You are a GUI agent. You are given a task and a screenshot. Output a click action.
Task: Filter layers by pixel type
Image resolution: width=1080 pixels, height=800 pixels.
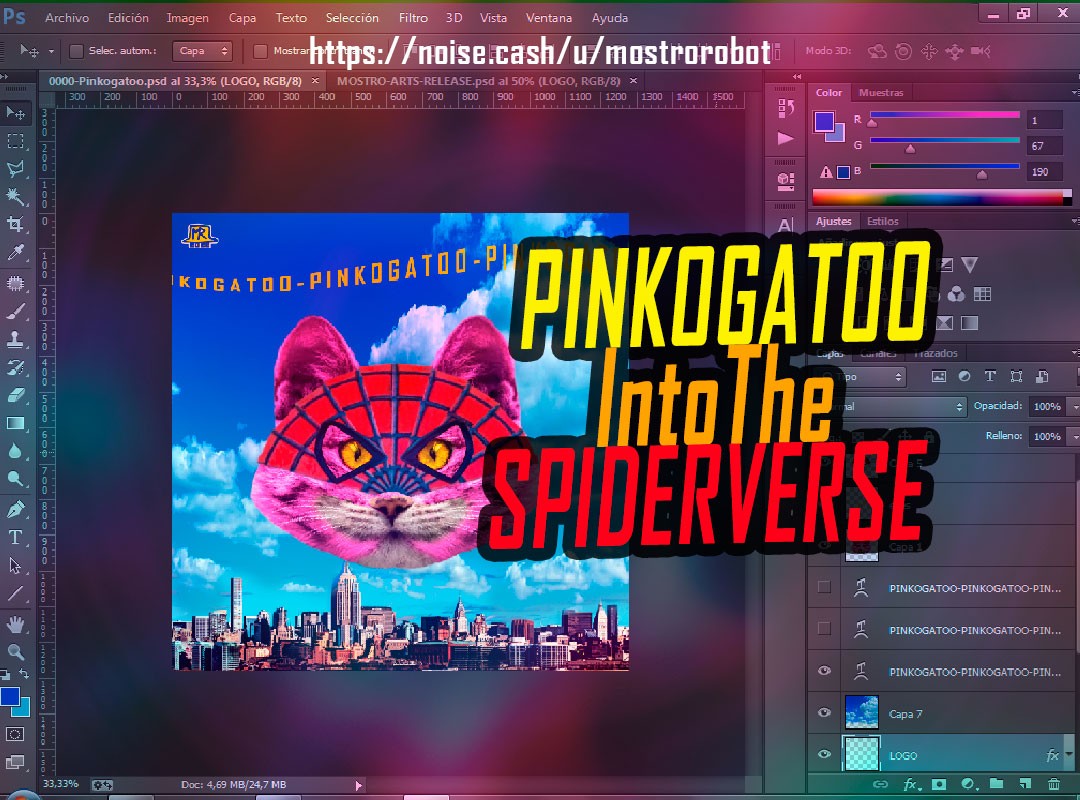939,376
